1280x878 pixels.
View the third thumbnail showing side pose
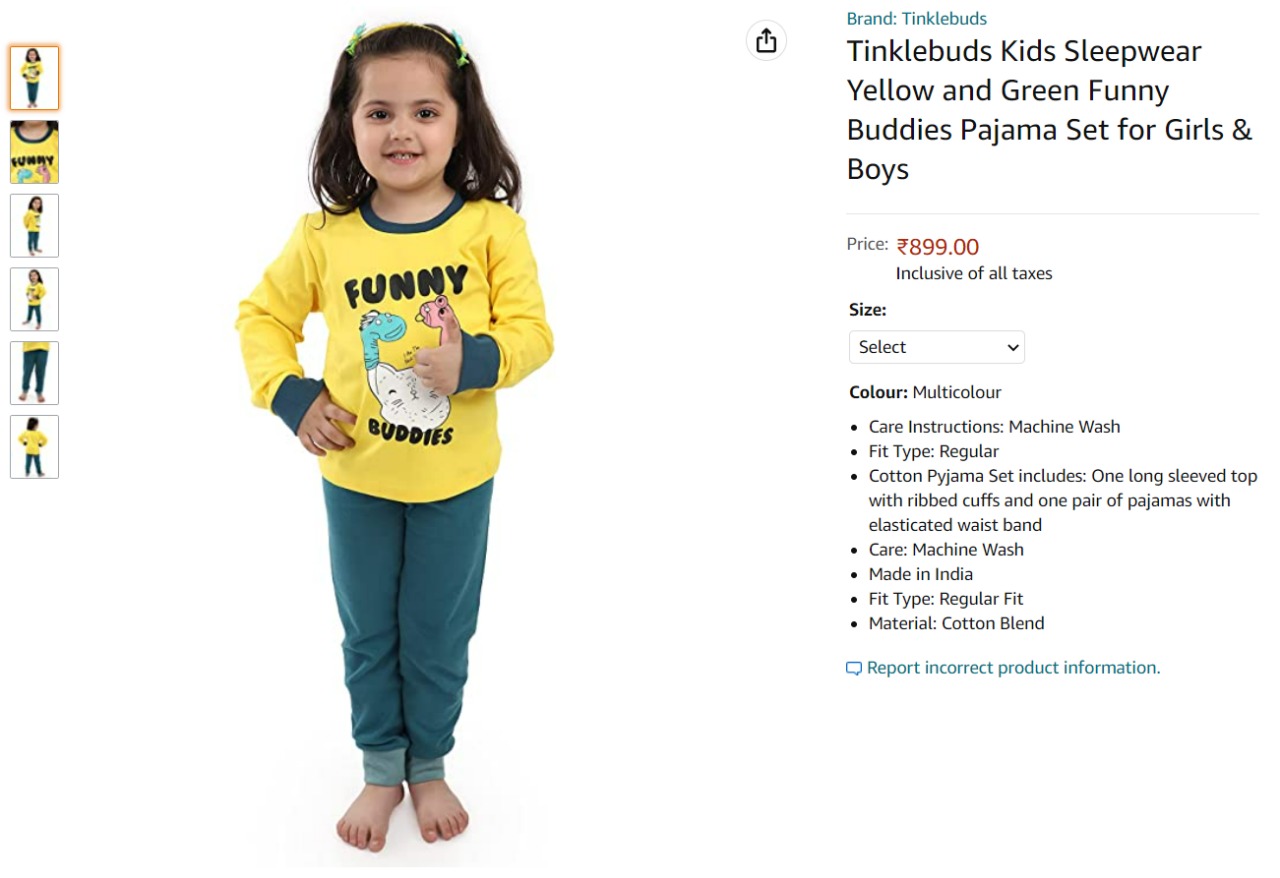(34, 226)
